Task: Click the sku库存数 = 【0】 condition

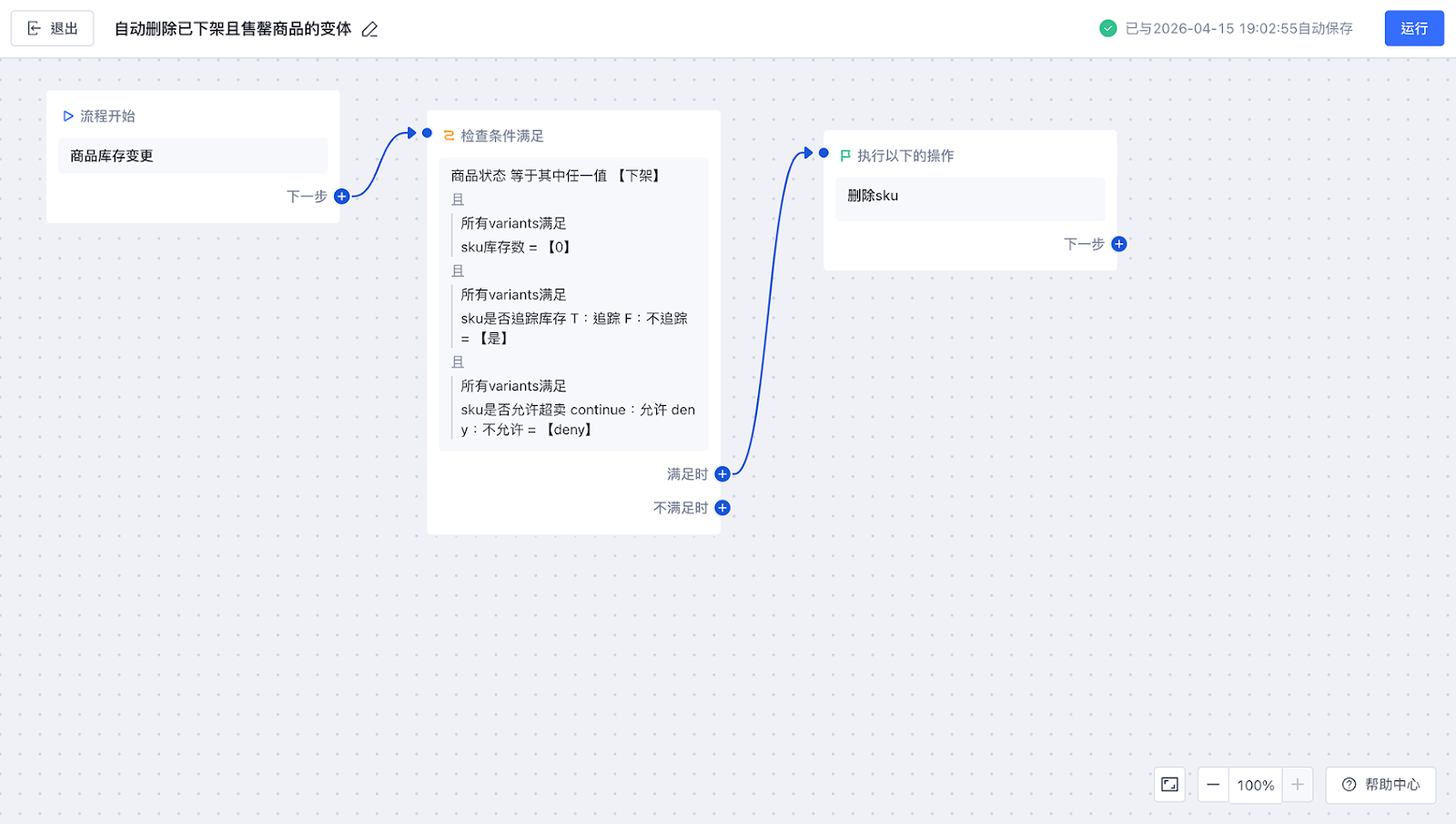Action: click(515, 247)
